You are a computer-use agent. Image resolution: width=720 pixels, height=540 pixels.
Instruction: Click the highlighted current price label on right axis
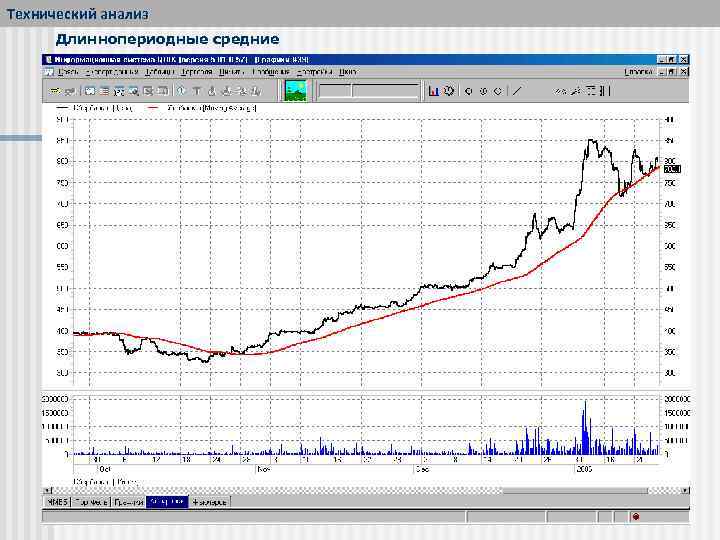[x=672, y=169]
